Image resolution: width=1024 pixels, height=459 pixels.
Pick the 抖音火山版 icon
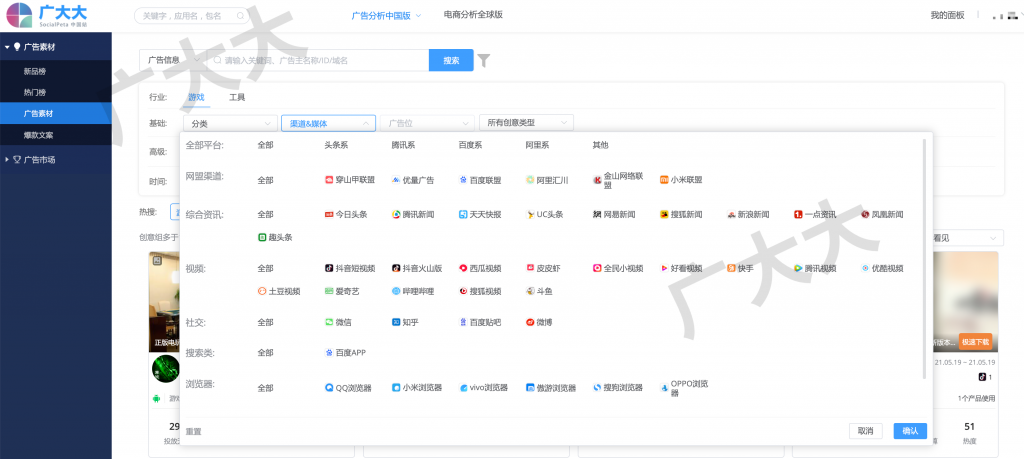tap(396, 268)
